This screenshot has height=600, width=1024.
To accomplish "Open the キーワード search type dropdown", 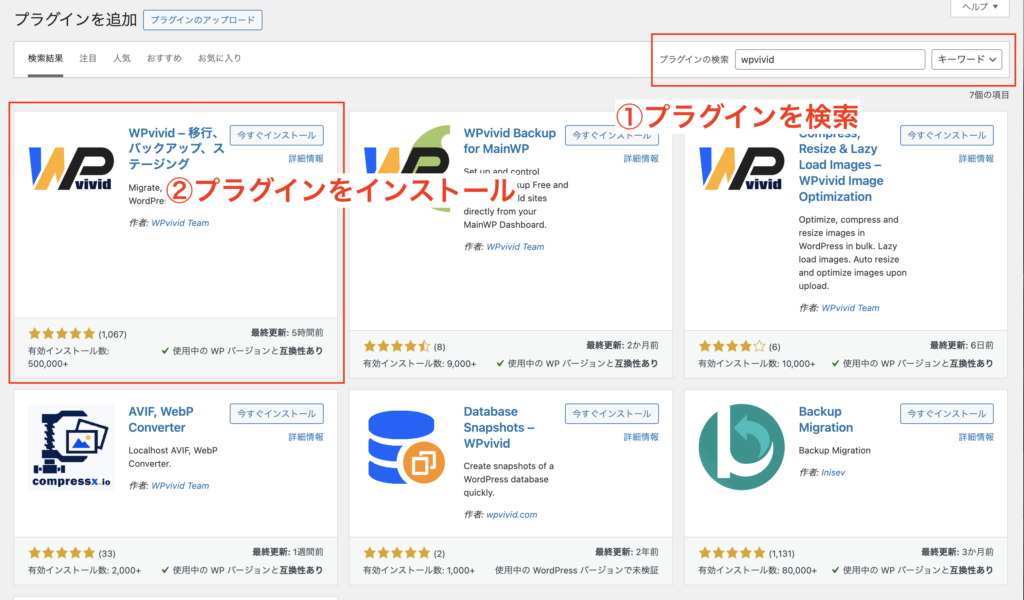I will pos(967,59).
